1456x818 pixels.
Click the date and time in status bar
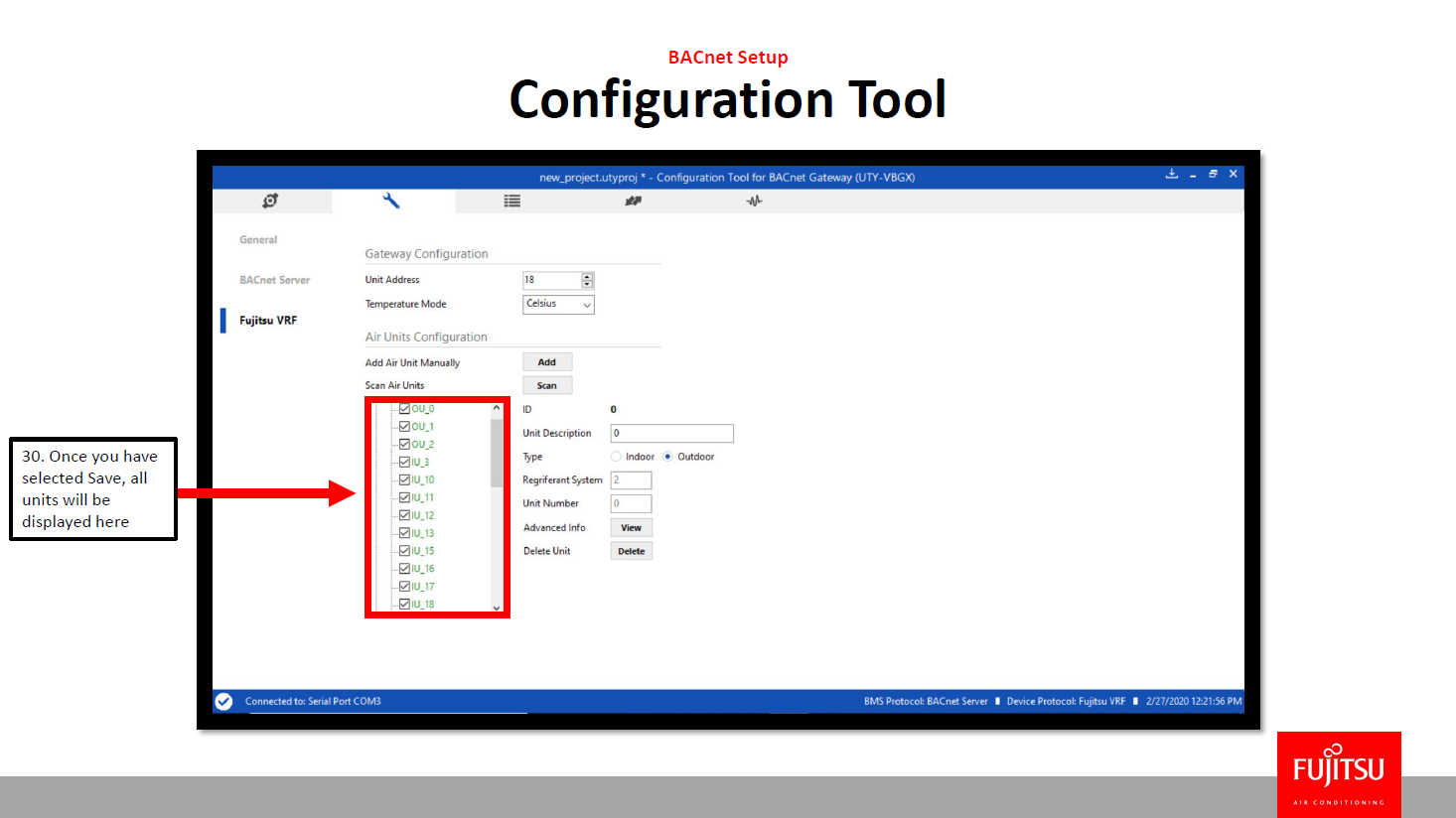point(1194,702)
